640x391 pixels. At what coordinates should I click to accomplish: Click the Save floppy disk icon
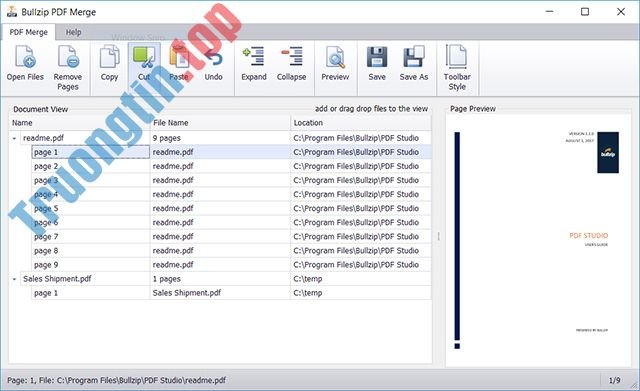pyautogui.click(x=377, y=57)
